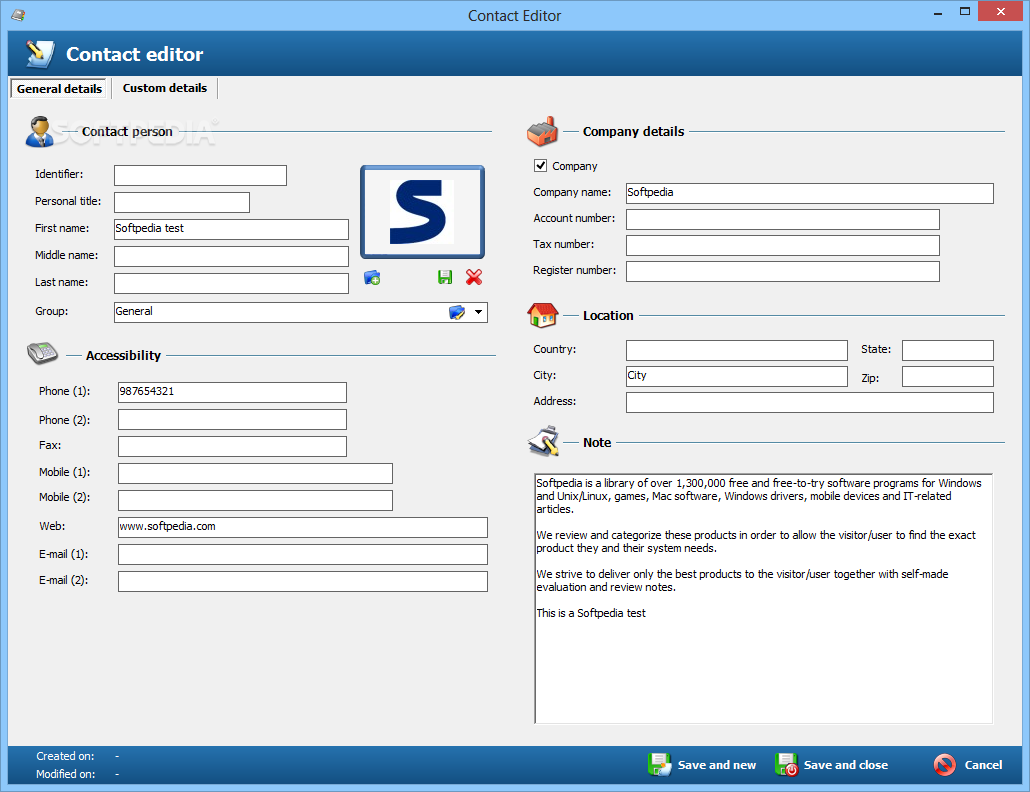This screenshot has width=1030, height=792.
Task: Click the Accessibility telephone icon
Action: click(x=43, y=353)
